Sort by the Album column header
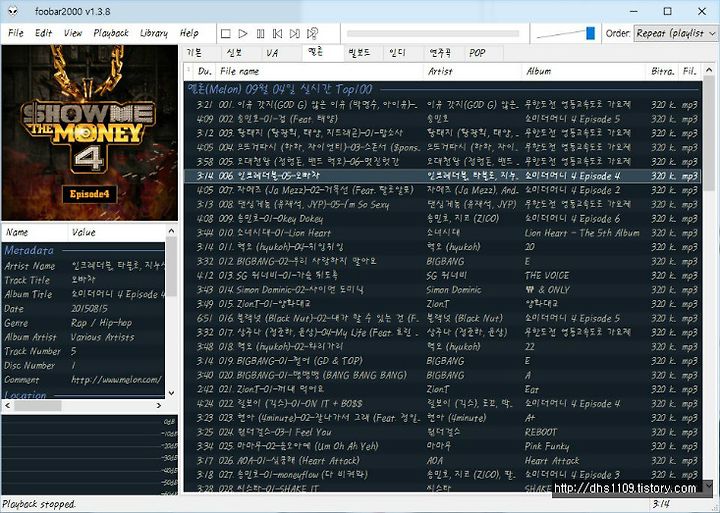The width and height of the screenshot is (720, 513). (x=584, y=71)
